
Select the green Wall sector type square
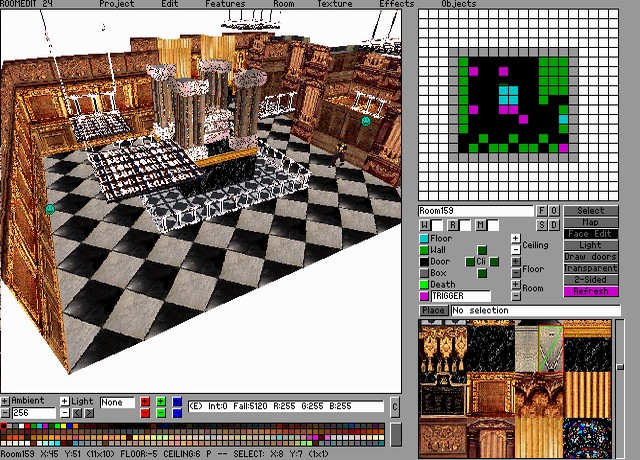coord(424,250)
